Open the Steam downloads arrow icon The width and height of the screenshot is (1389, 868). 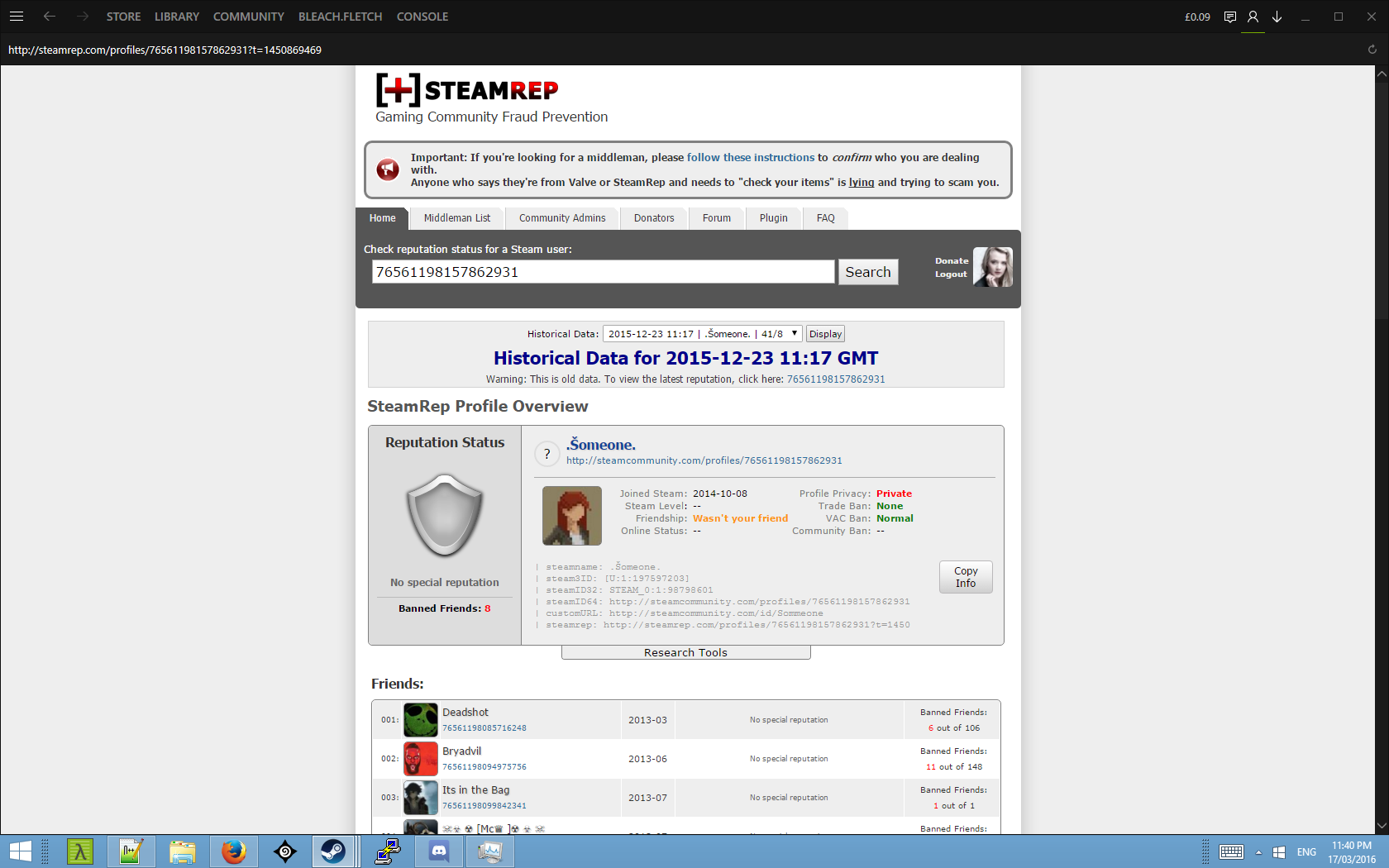coord(1277,17)
